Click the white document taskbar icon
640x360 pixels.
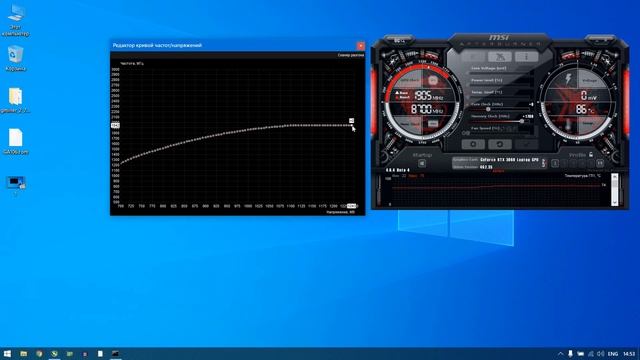click(100, 353)
